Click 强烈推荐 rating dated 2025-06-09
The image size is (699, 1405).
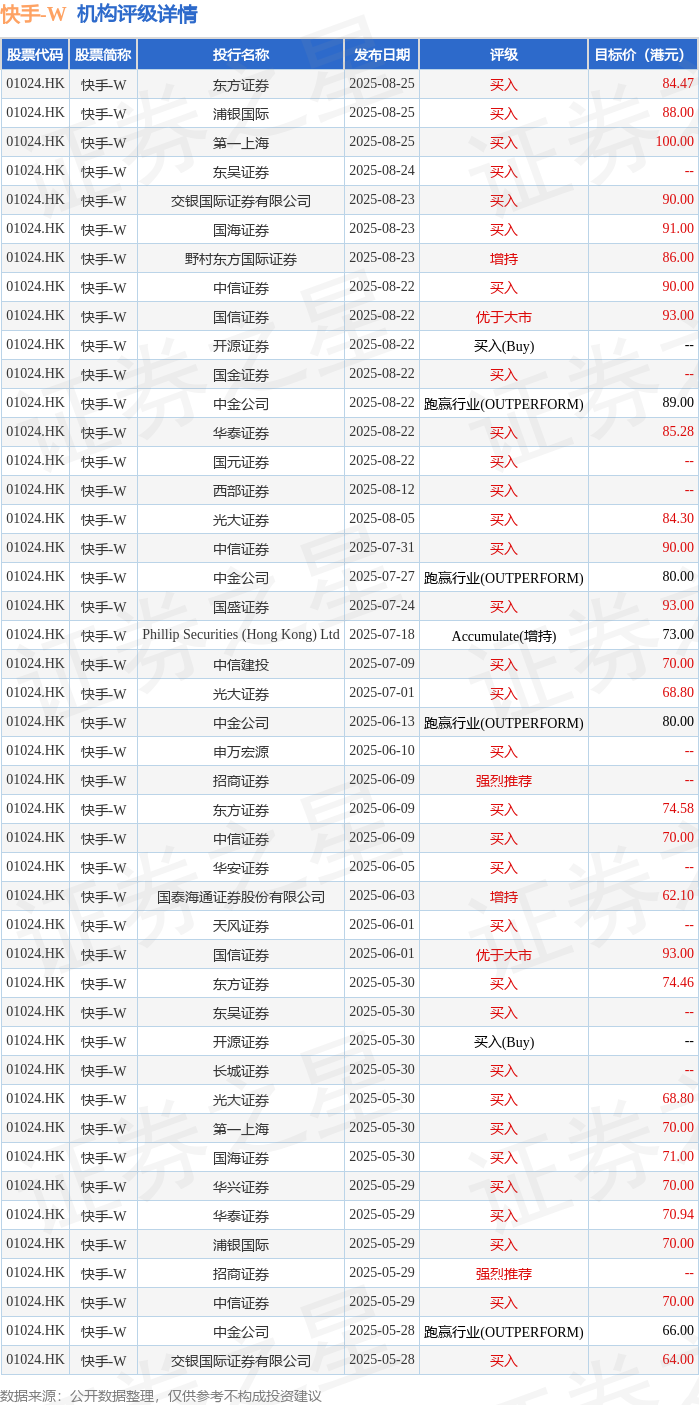pyautogui.click(x=503, y=781)
